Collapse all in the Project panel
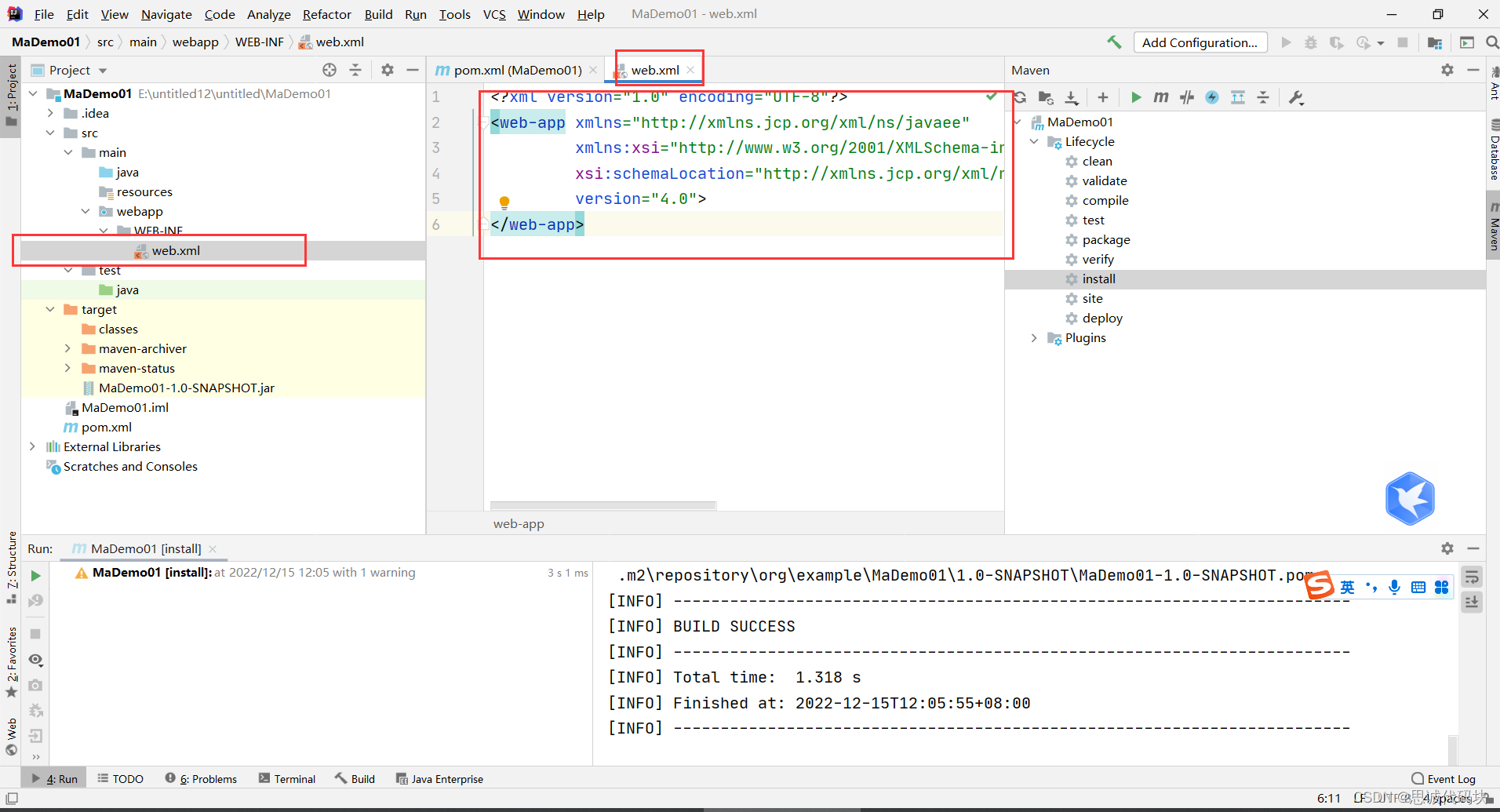Image resolution: width=1500 pixels, height=812 pixels. pyautogui.click(x=355, y=70)
